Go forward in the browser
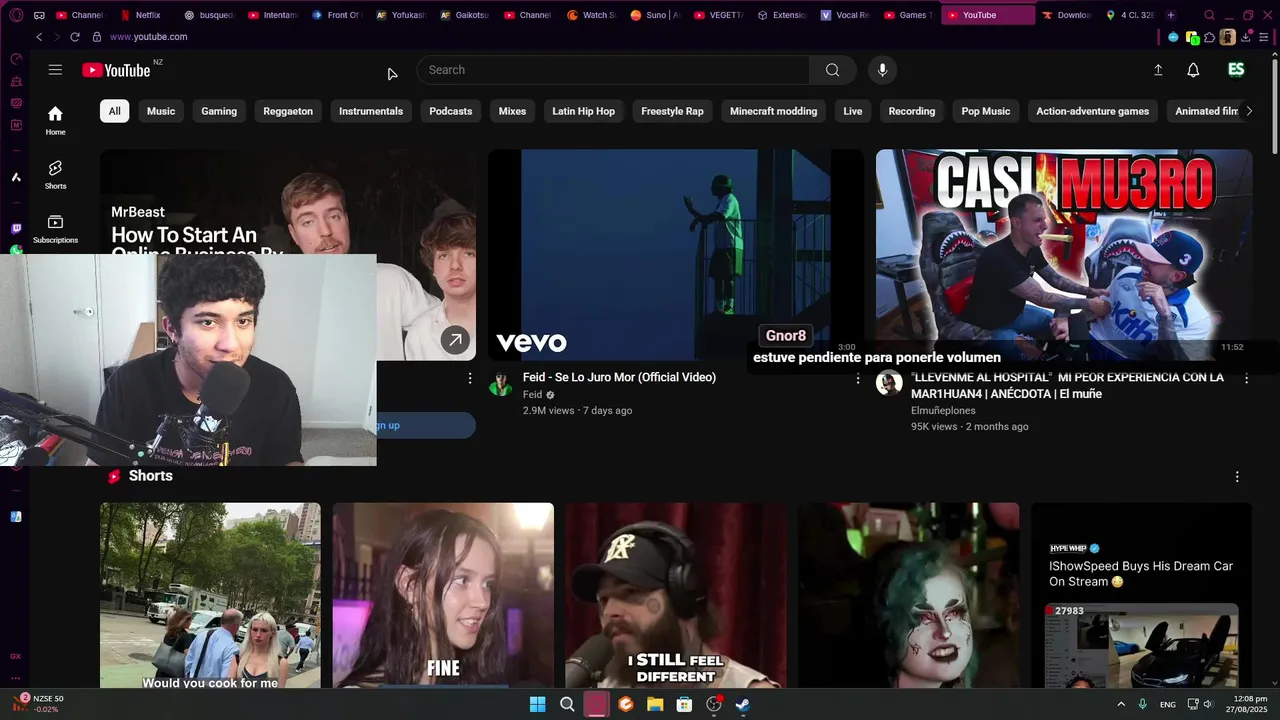 pos(56,37)
